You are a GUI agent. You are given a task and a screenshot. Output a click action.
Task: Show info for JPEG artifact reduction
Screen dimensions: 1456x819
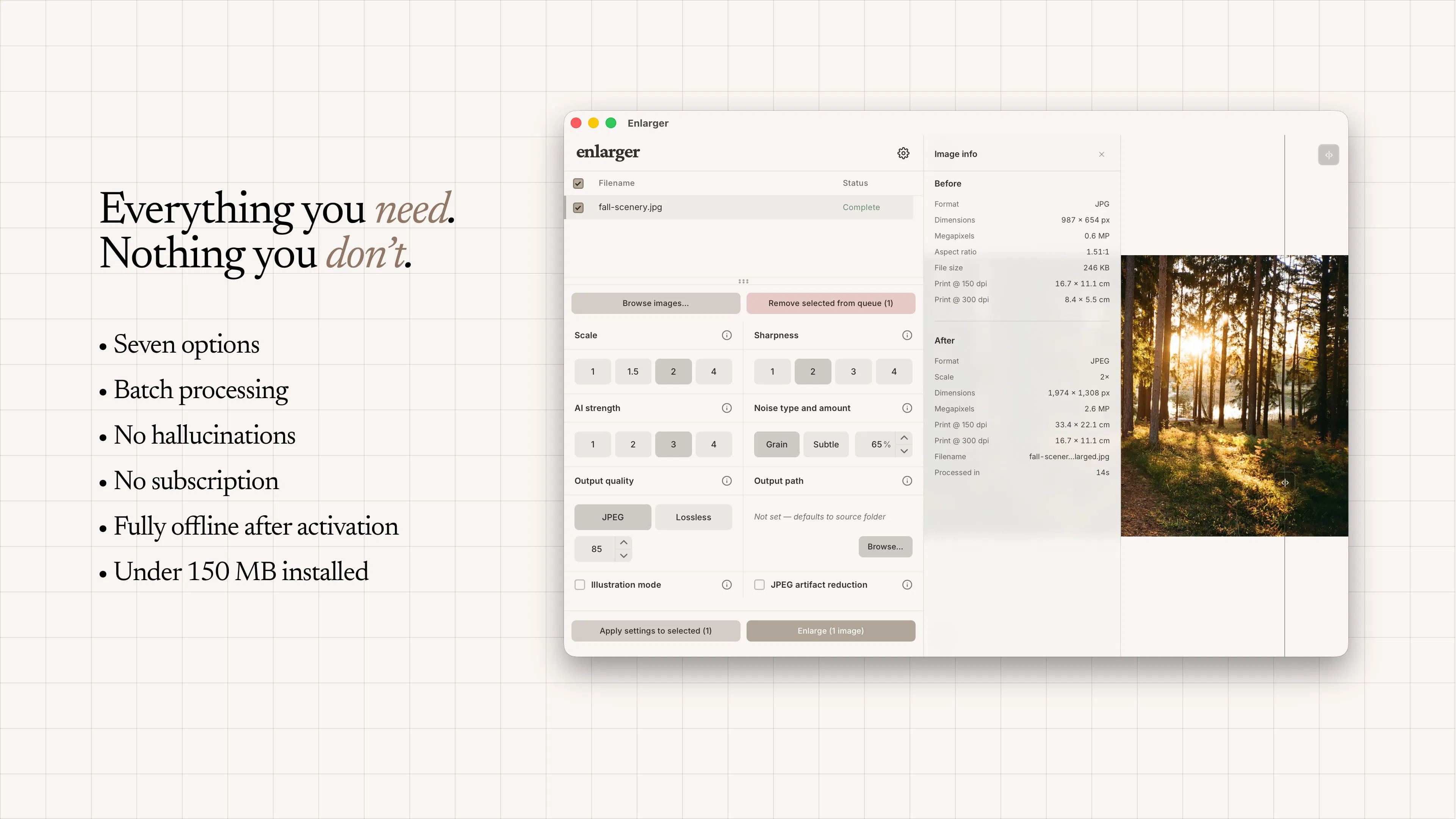click(907, 584)
